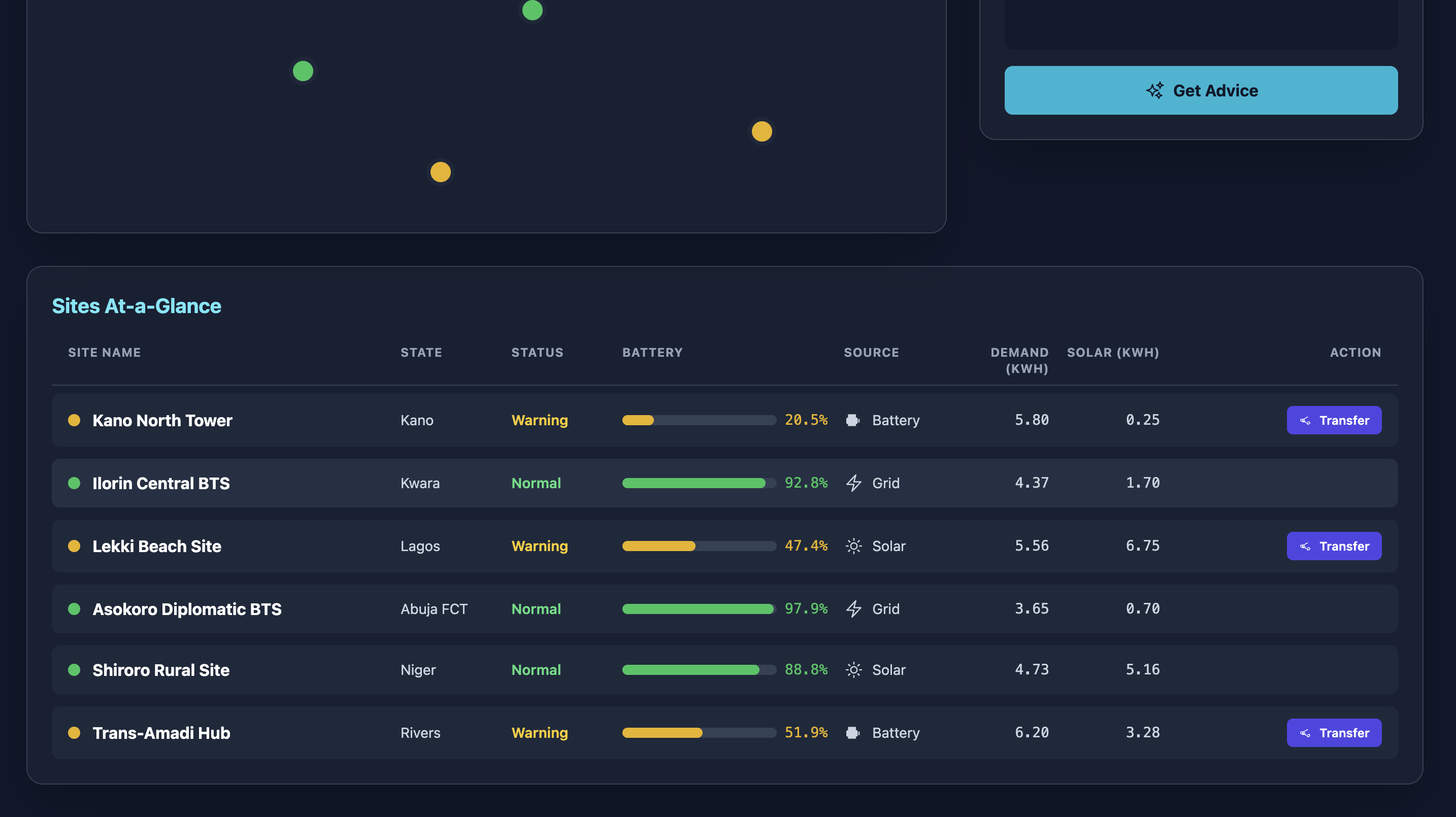Click grid bolt icon for Asokoro Diplomatic BTS
1456x817 pixels.
853,609
